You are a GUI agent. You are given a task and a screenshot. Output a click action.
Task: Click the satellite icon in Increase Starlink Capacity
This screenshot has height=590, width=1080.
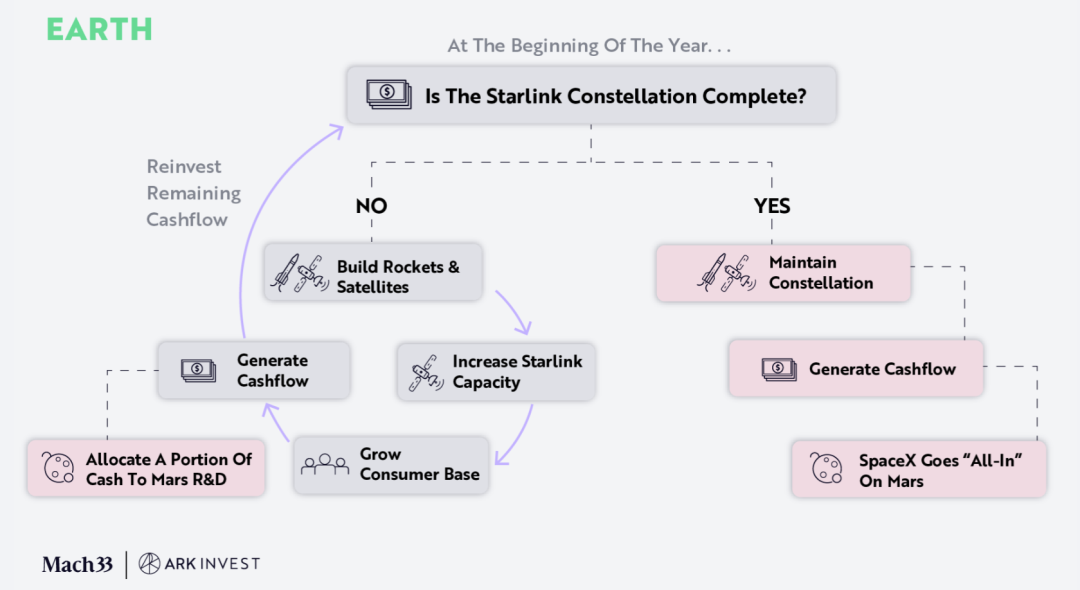pyautogui.click(x=427, y=372)
